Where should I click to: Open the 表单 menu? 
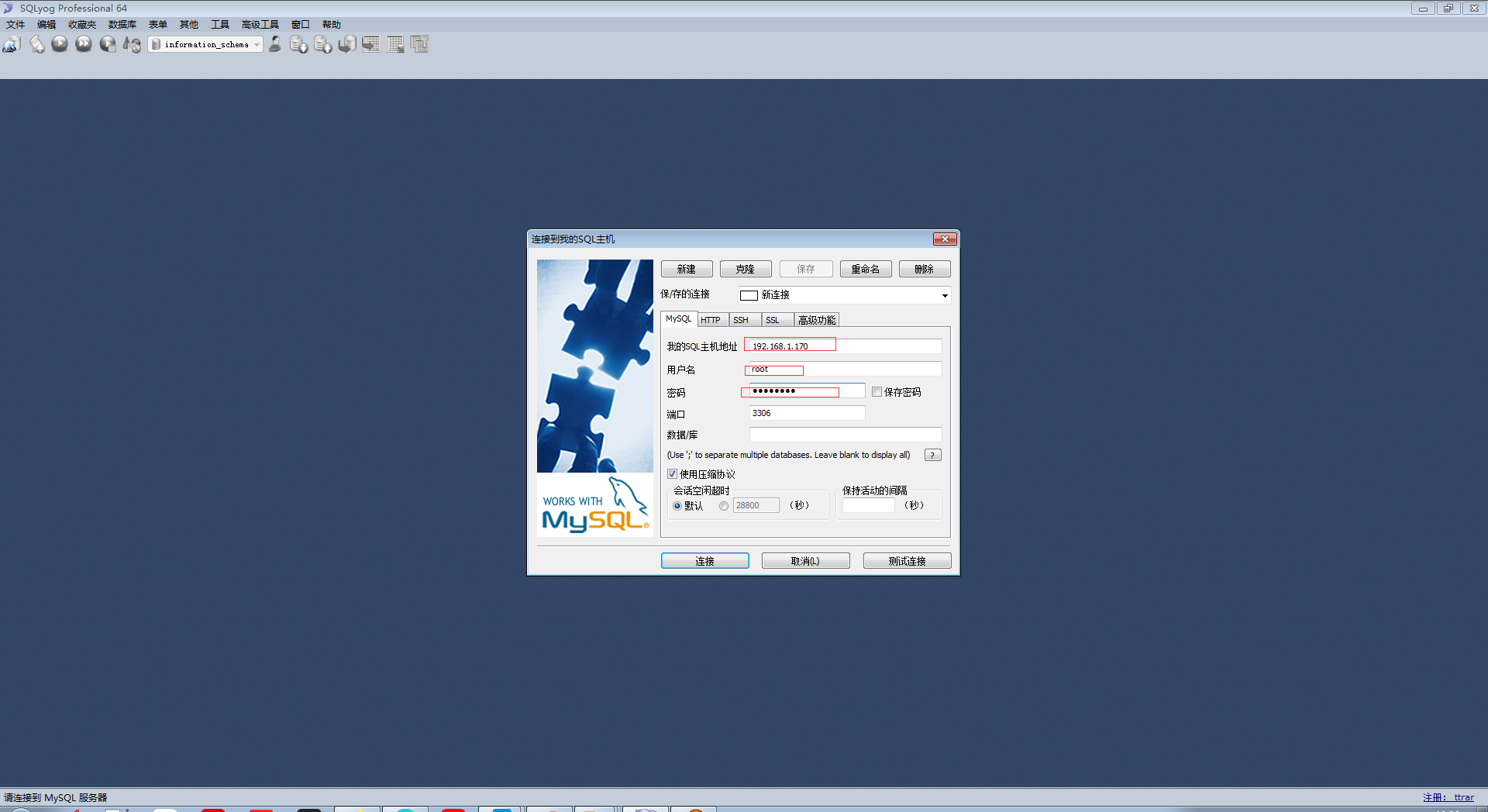point(158,25)
